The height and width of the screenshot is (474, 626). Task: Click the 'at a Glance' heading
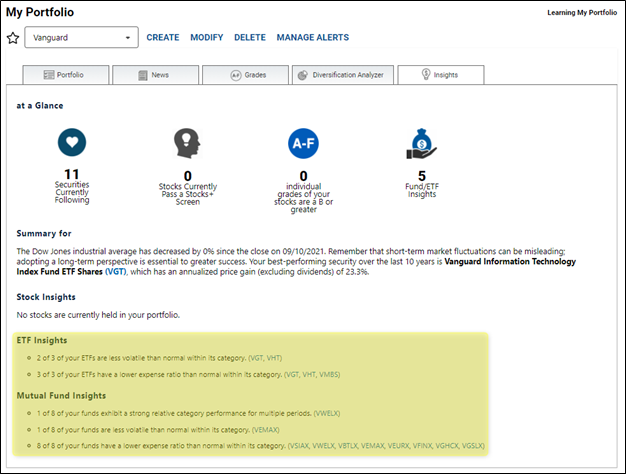click(40, 106)
